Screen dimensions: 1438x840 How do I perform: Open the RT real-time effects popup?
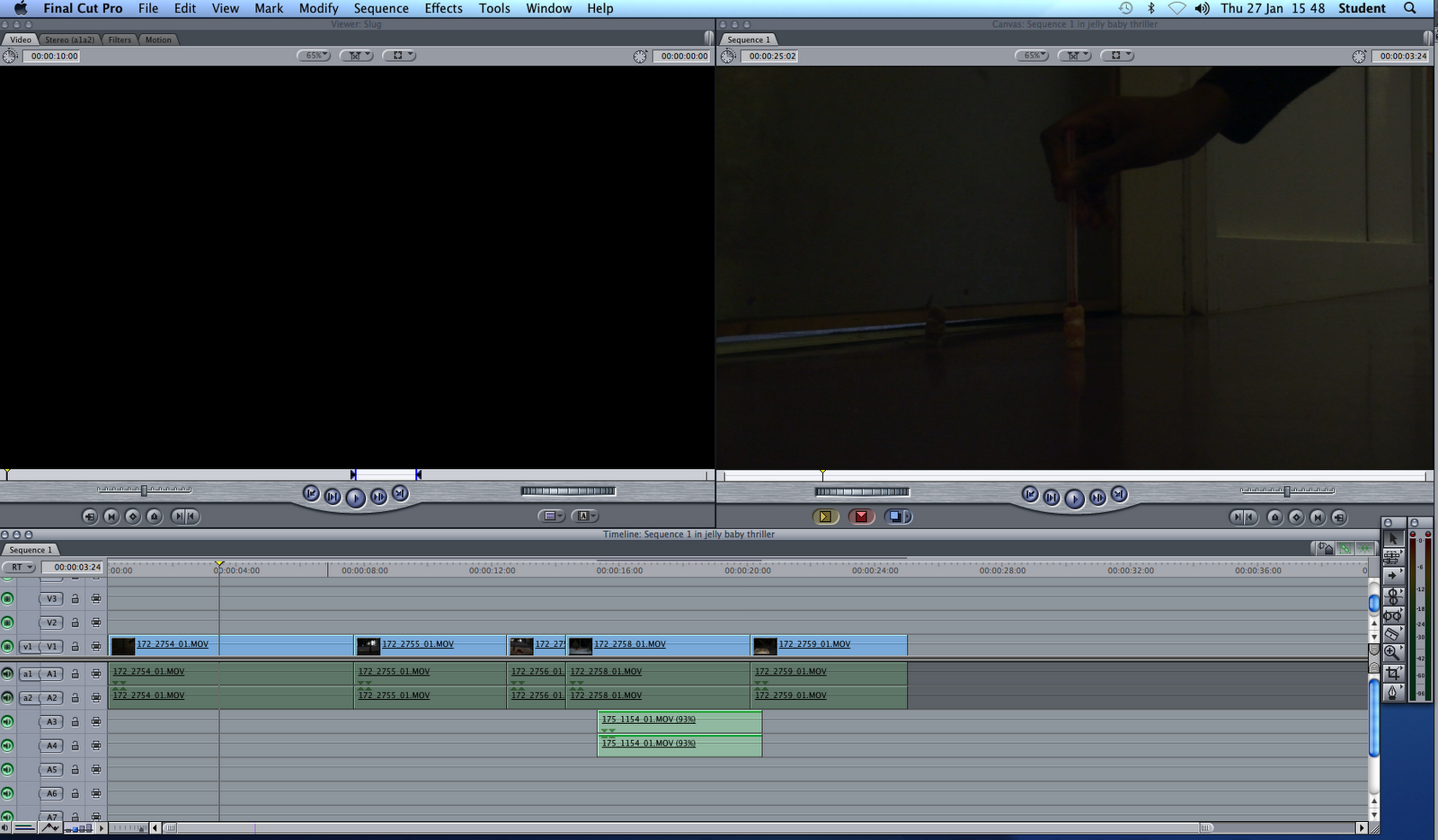[18, 567]
